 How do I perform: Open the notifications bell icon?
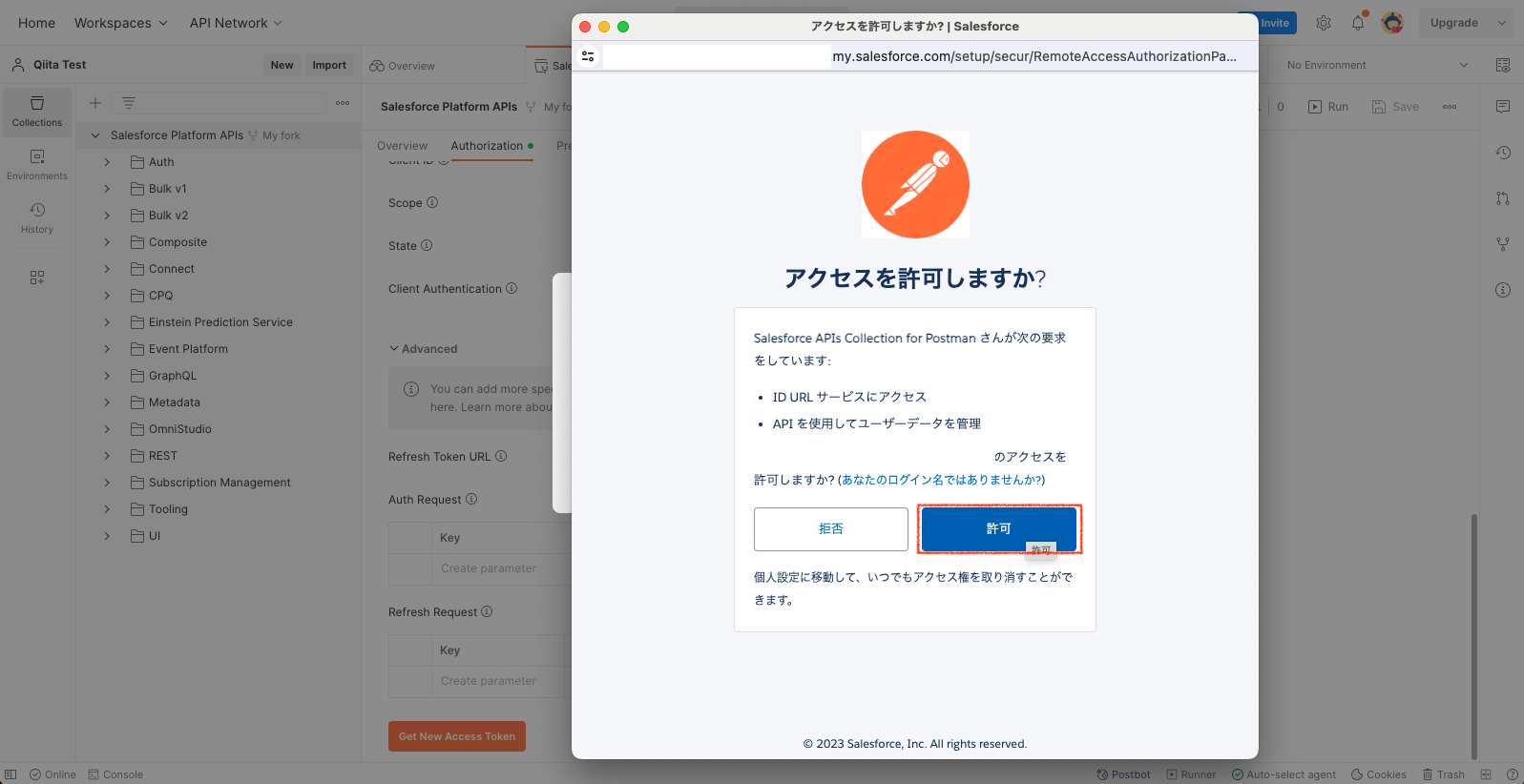tap(1358, 23)
